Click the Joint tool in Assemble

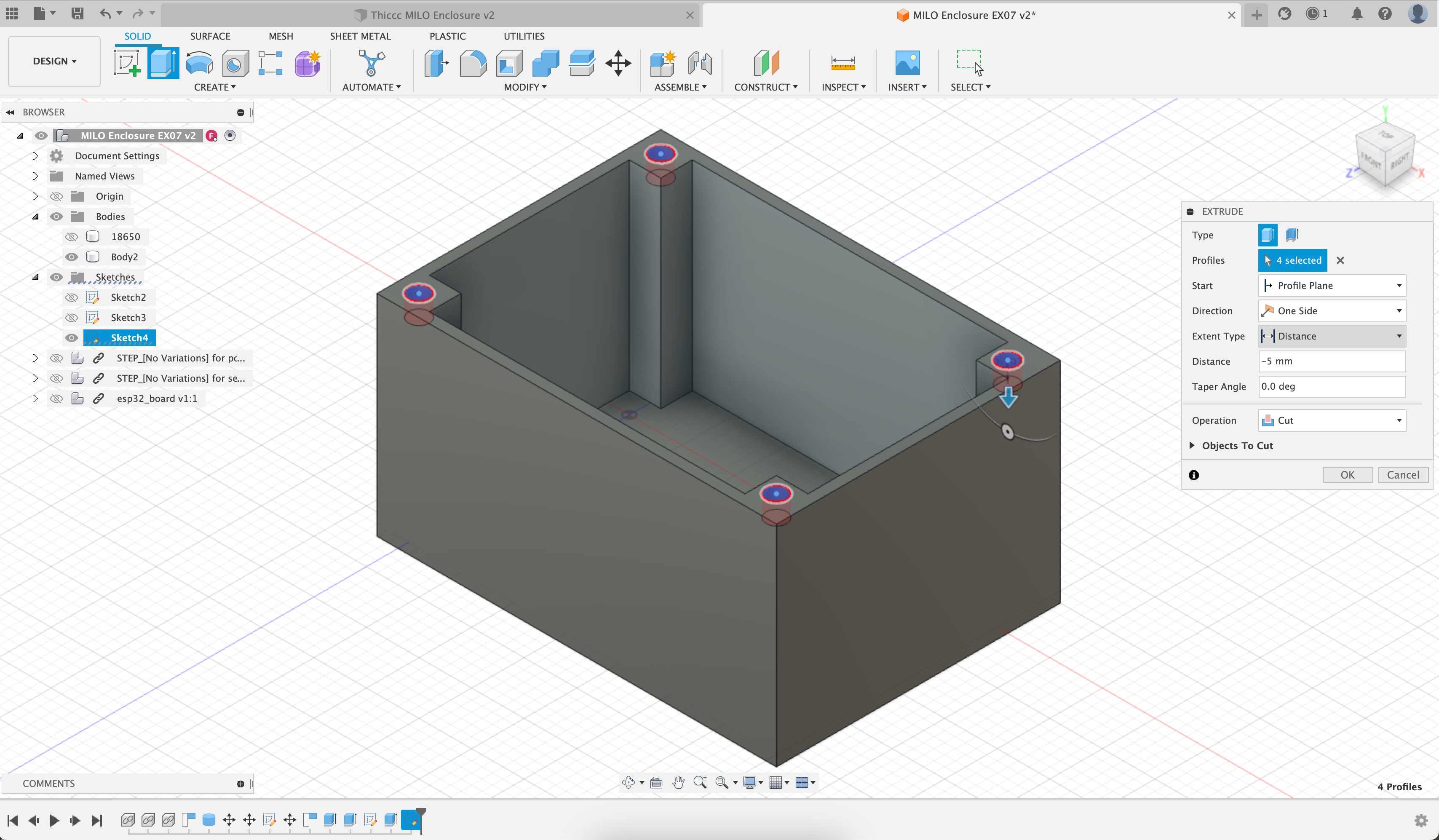click(x=700, y=63)
